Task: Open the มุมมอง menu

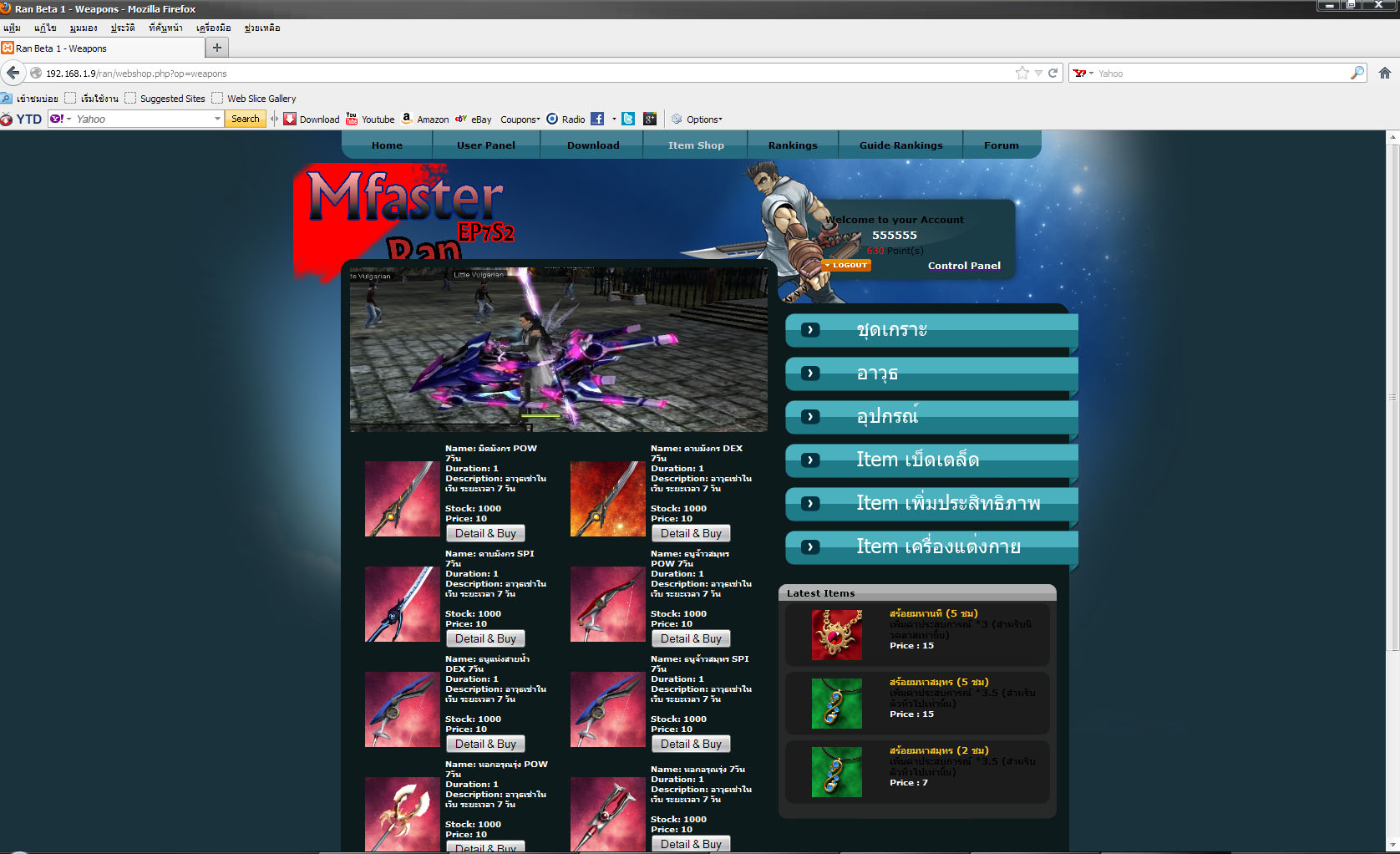Action: tap(84, 28)
